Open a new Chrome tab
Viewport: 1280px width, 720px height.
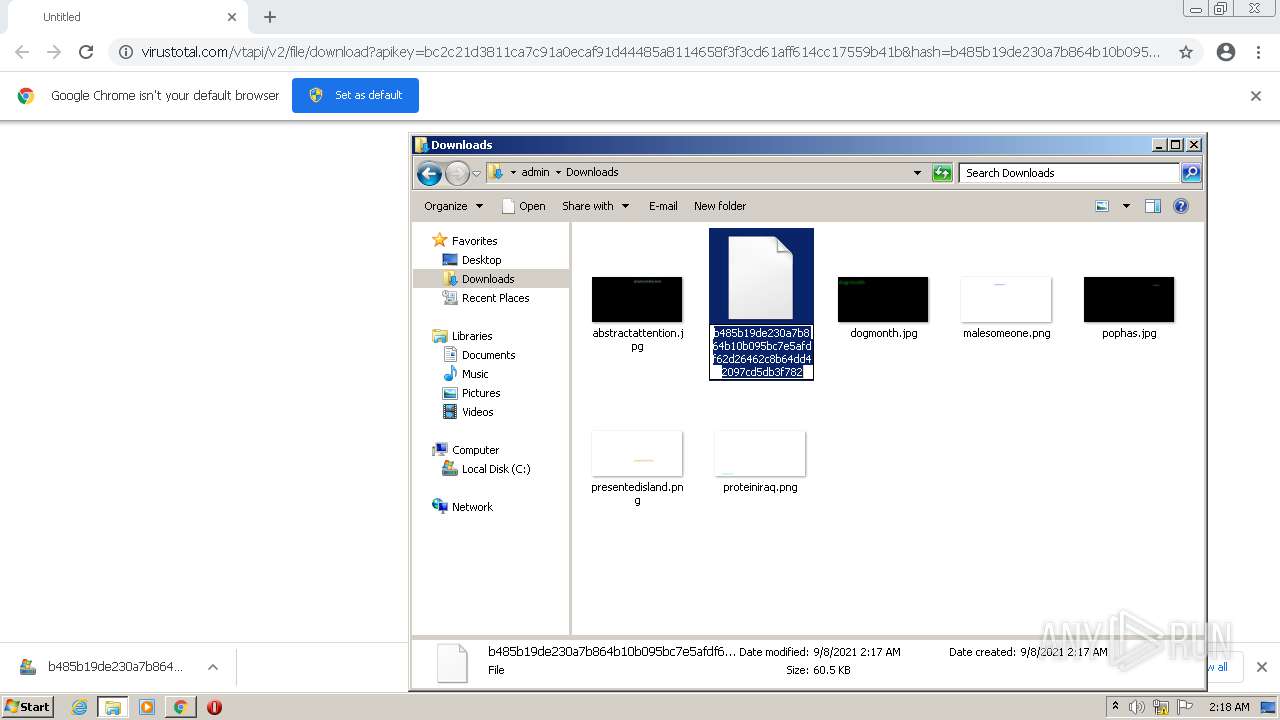270,17
